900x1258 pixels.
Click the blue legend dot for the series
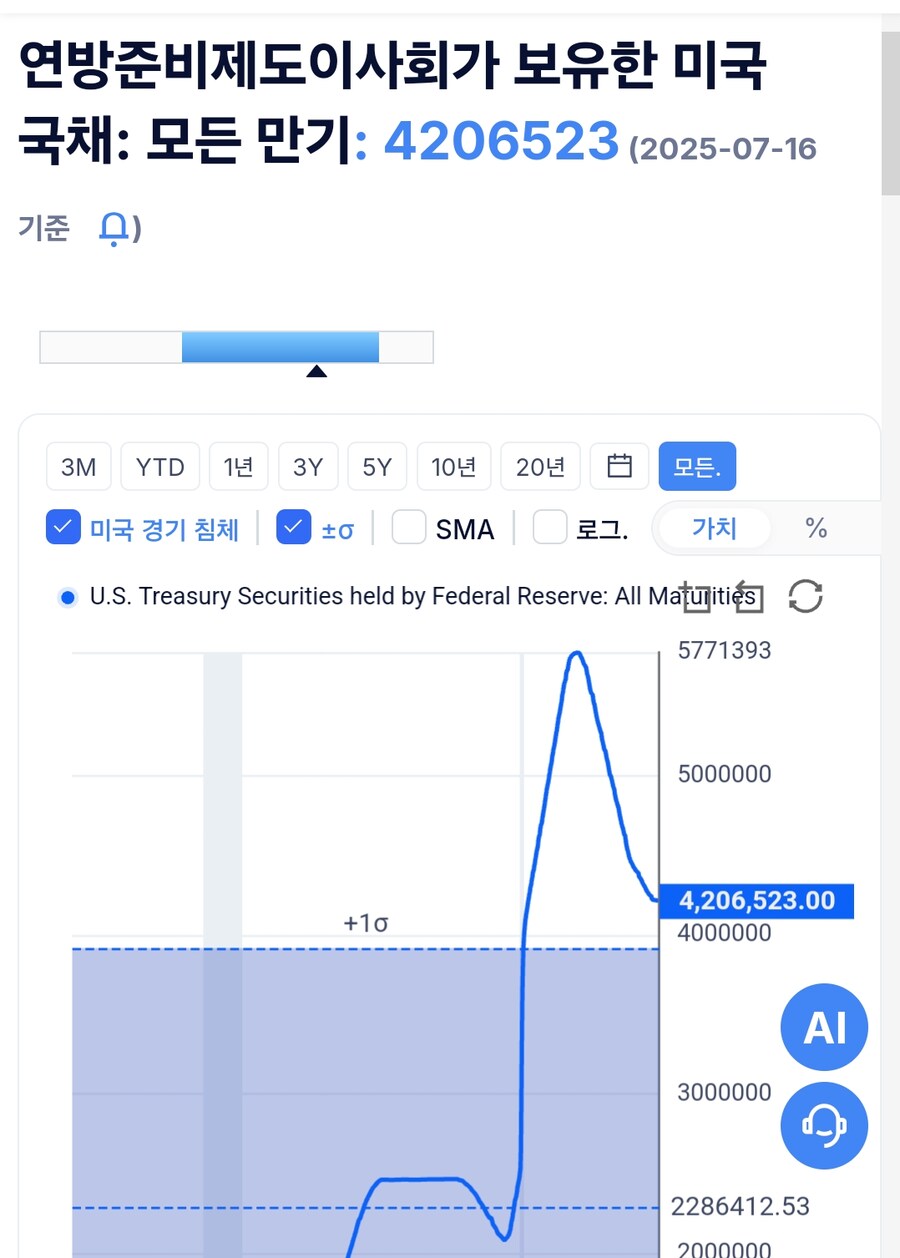tap(68, 598)
